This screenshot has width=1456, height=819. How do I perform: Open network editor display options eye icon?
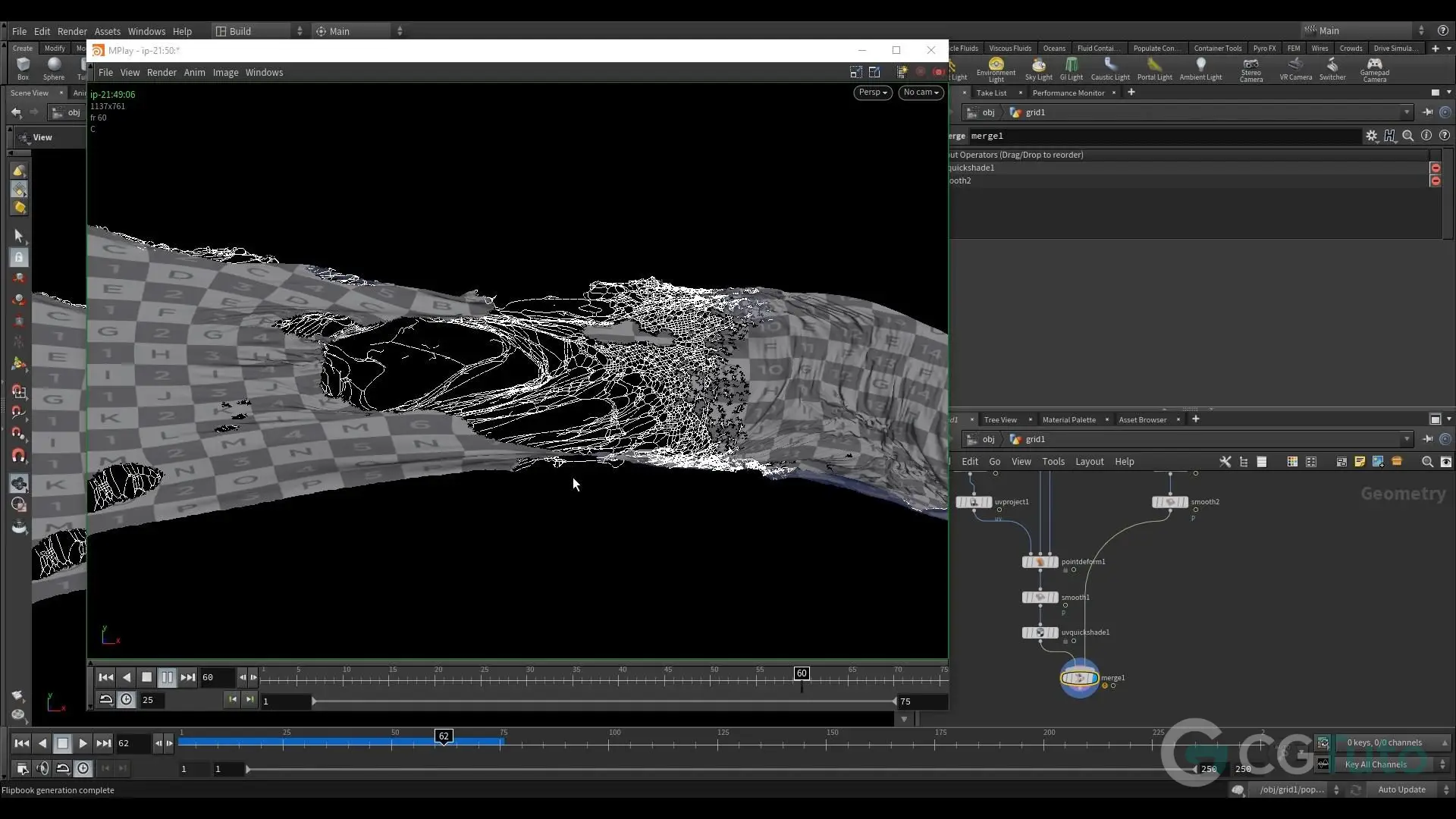point(1445,462)
